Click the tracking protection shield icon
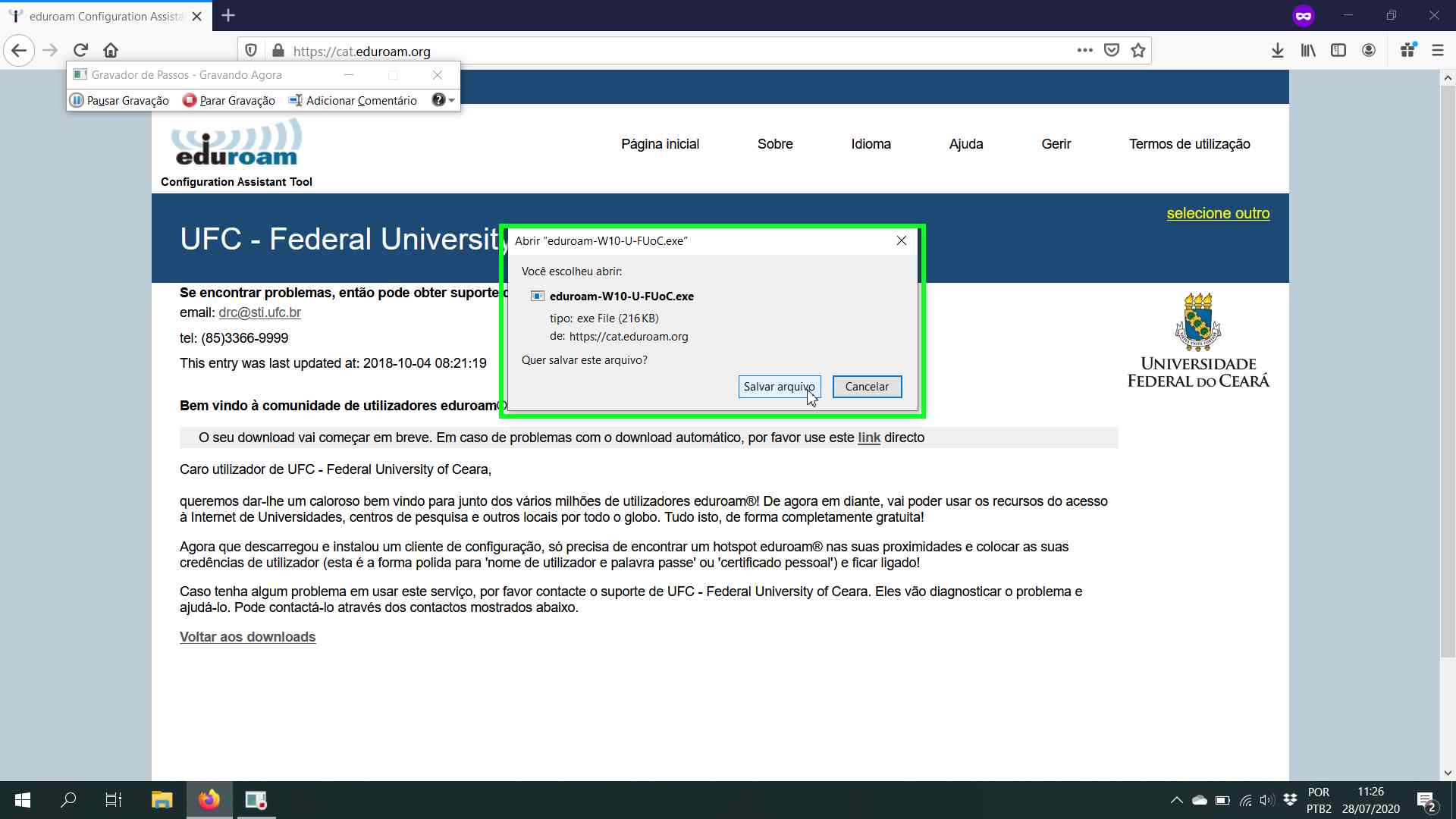Image resolution: width=1456 pixels, height=819 pixels. 251,51
